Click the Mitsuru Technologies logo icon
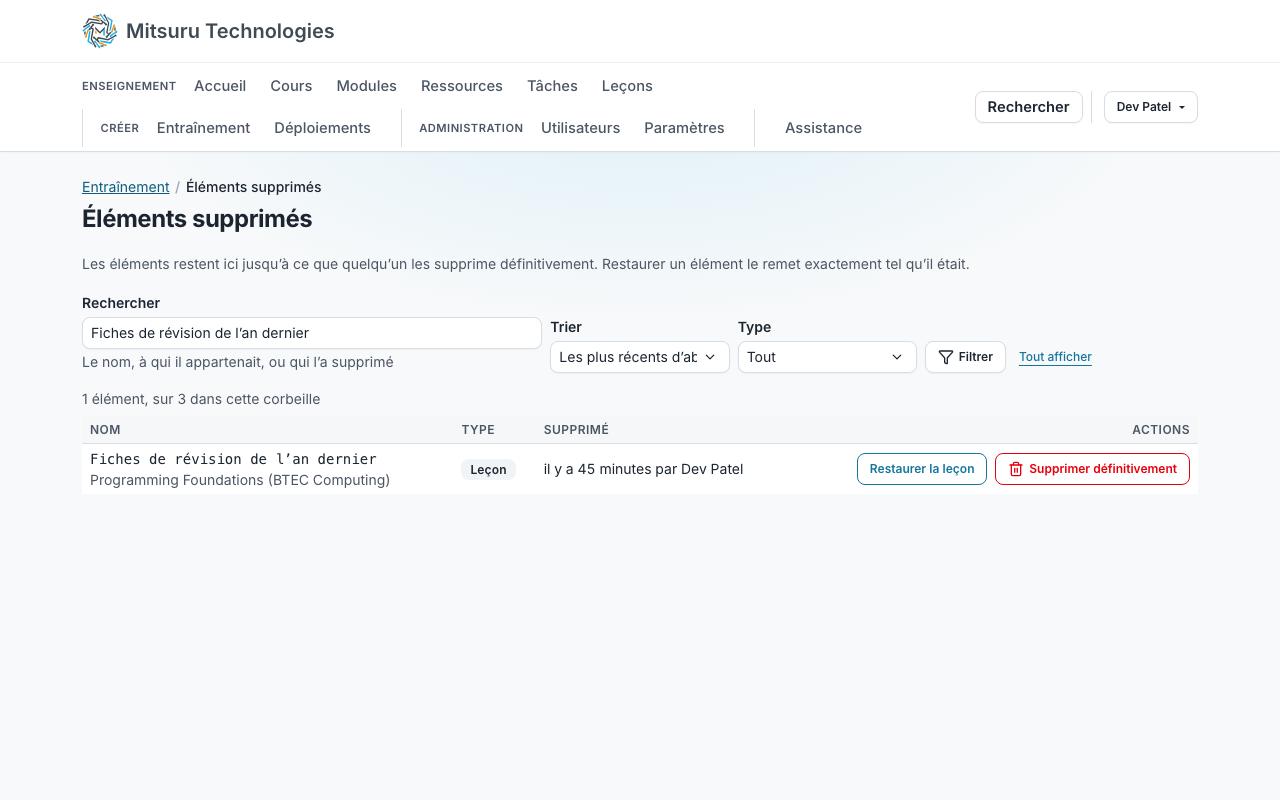 (100, 31)
